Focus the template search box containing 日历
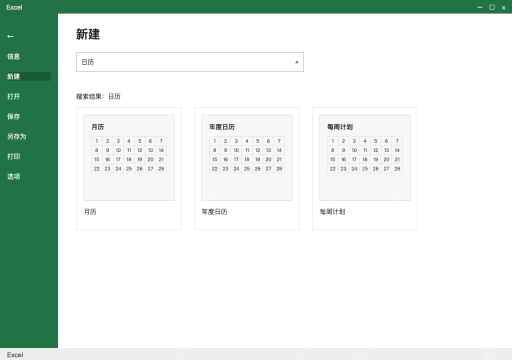512x360 pixels. pyautogui.click(x=190, y=62)
